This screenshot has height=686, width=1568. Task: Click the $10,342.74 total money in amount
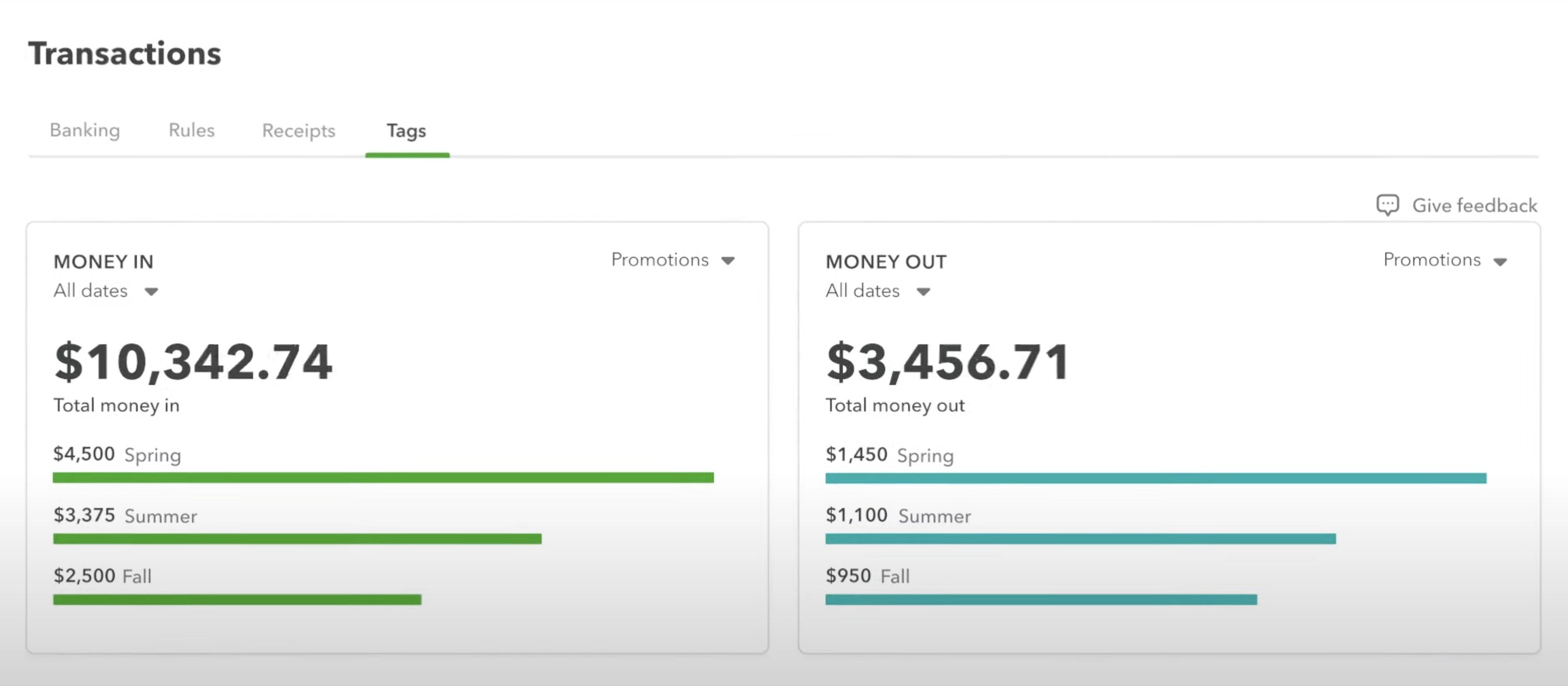194,362
